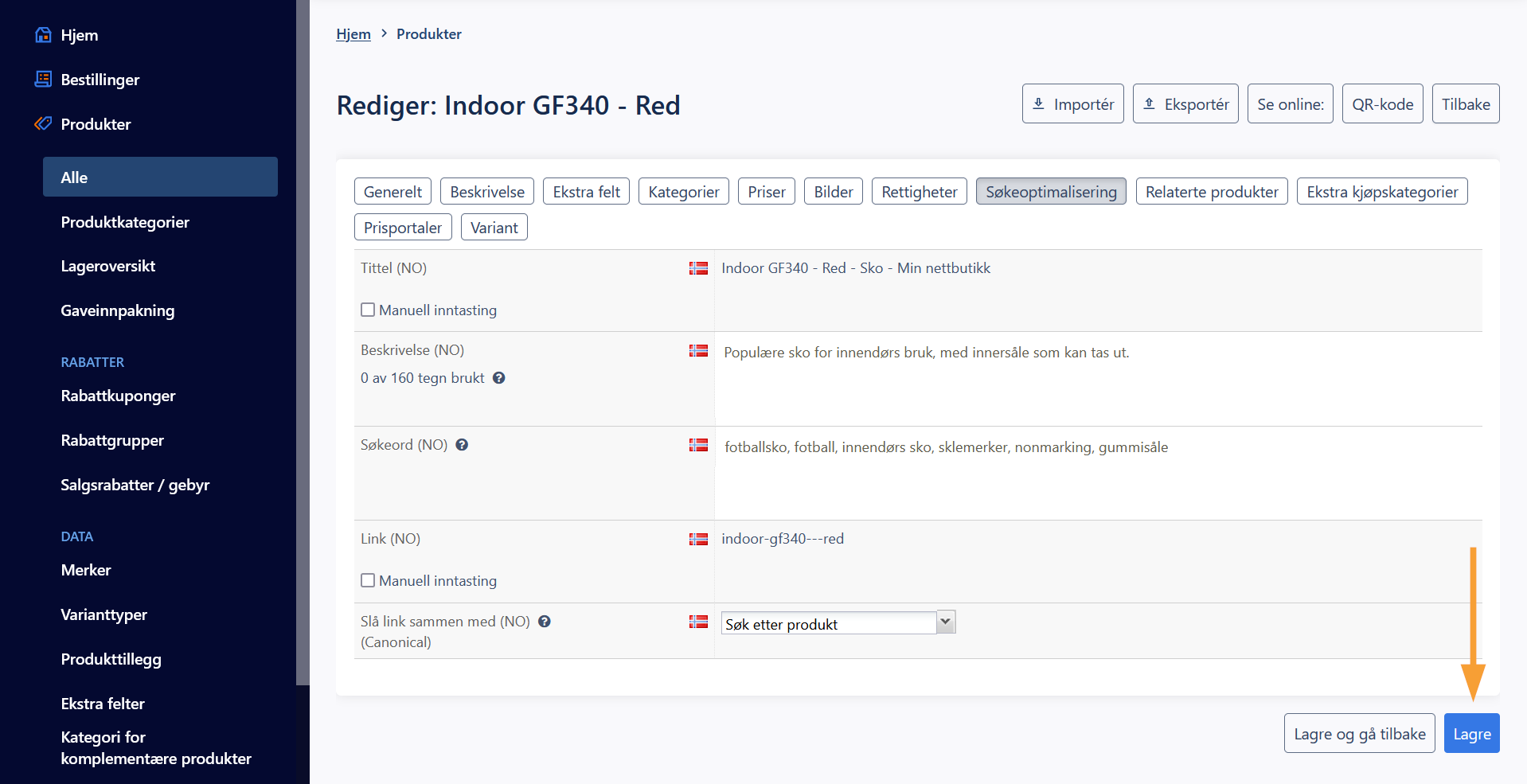Click the Bestillinger orders icon
This screenshot has height=784, width=1527.
point(44,79)
